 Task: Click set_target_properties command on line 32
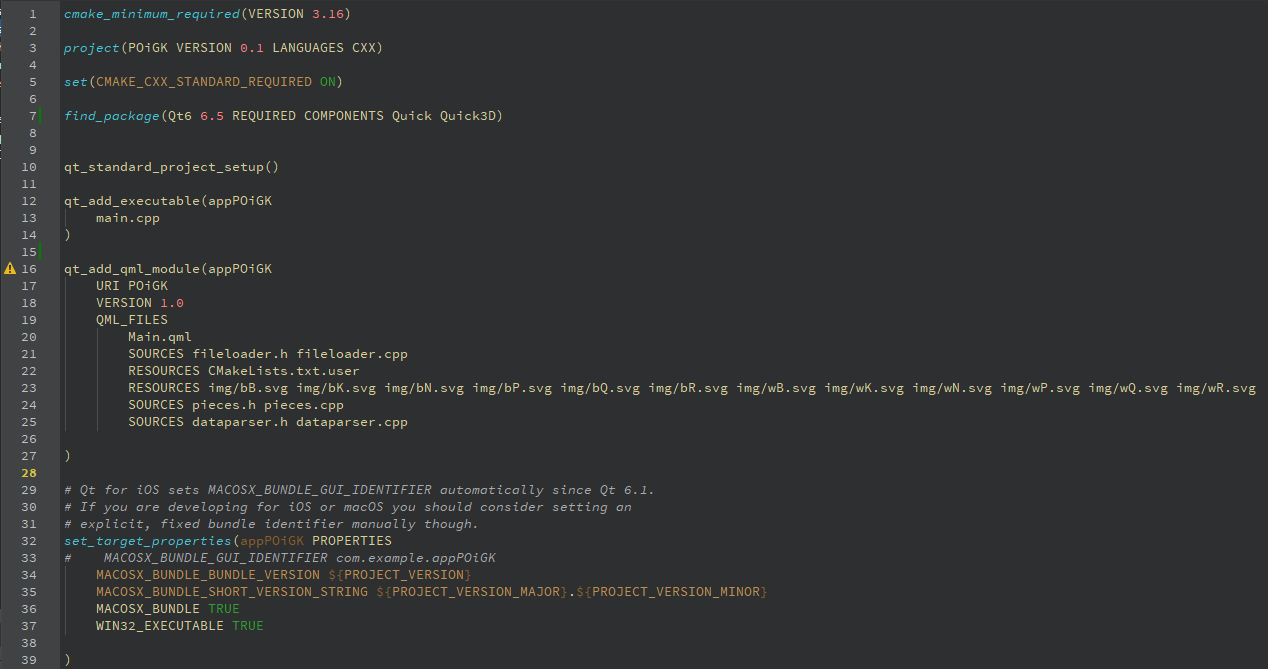[147, 541]
